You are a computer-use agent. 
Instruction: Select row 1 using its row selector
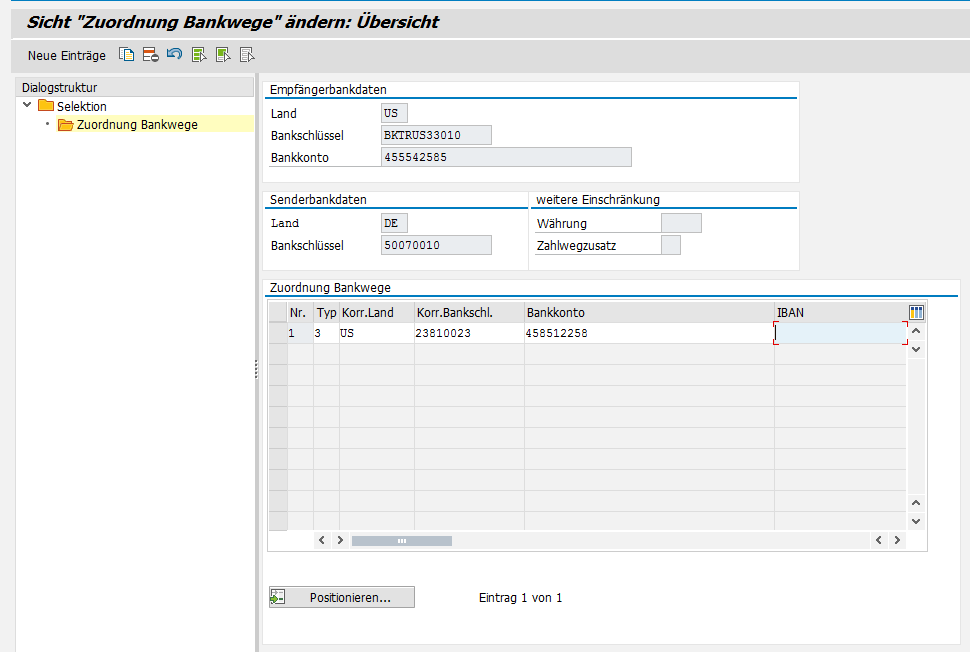point(277,333)
